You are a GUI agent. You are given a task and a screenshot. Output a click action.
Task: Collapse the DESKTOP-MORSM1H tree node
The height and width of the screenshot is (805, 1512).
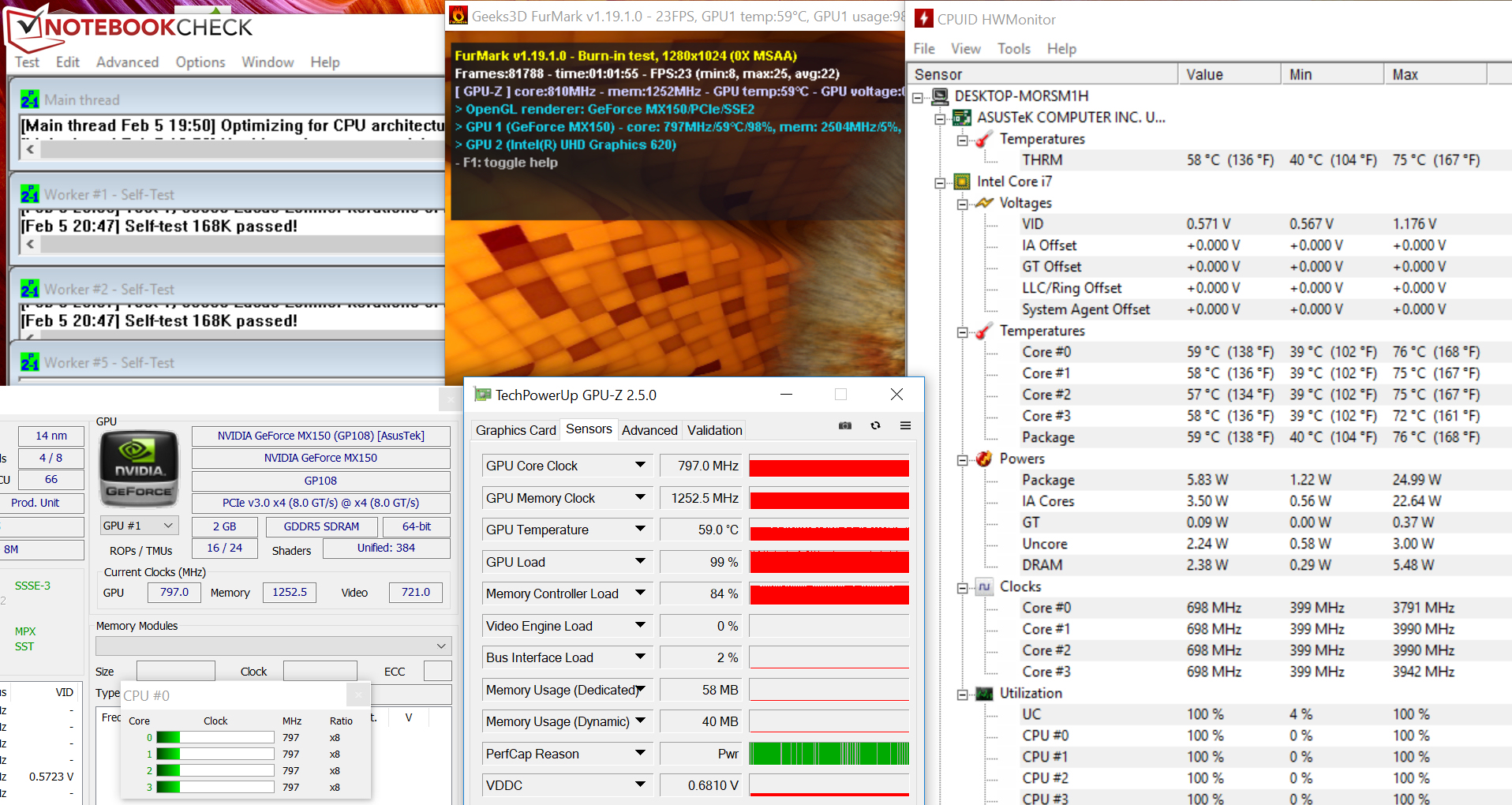pos(918,97)
